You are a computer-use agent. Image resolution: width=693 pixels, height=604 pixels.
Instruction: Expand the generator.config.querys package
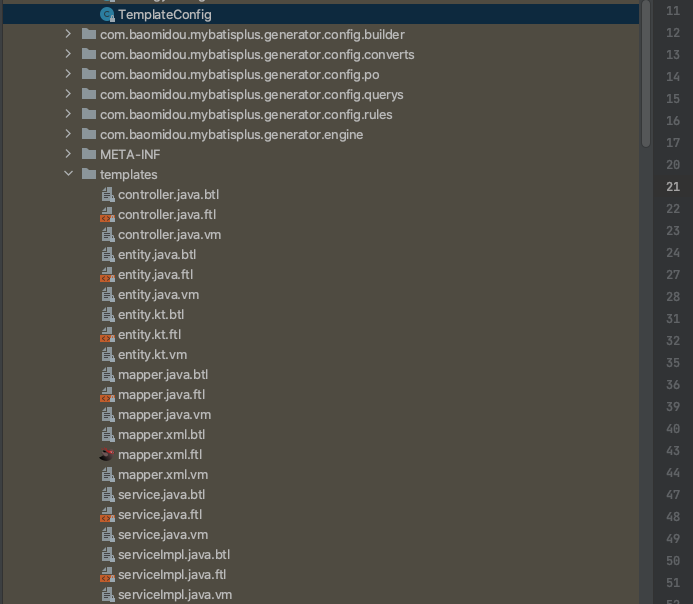pyautogui.click(x=68, y=94)
